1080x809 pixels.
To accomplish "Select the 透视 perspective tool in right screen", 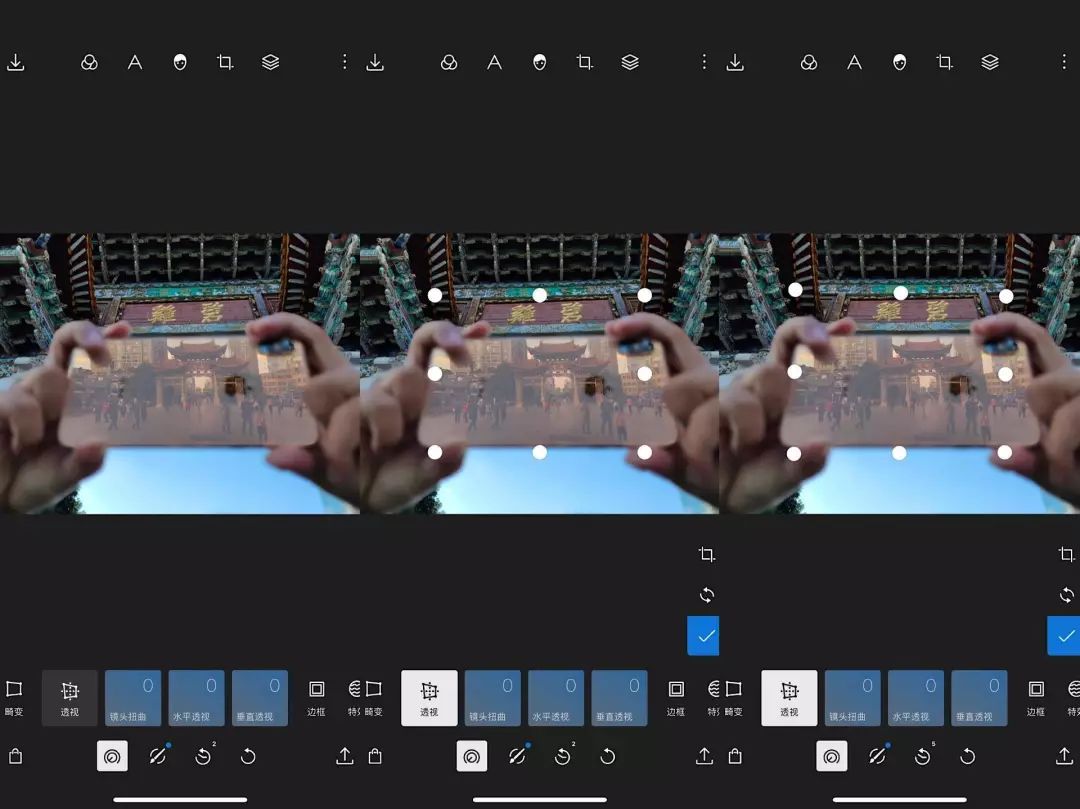I will pyautogui.click(x=789, y=698).
